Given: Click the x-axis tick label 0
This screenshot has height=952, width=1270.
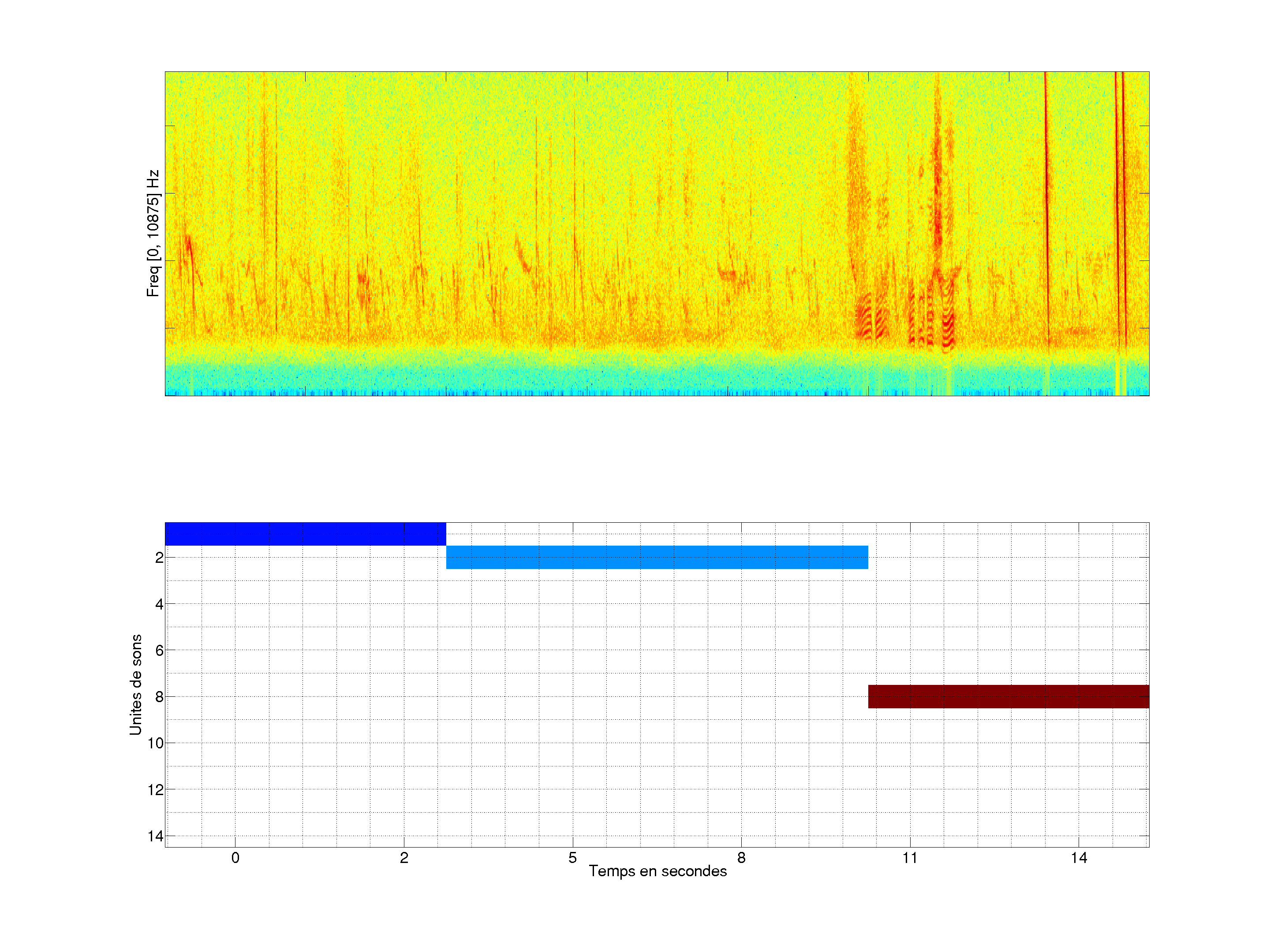Looking at the screenshot, I should tap(235, 858).
